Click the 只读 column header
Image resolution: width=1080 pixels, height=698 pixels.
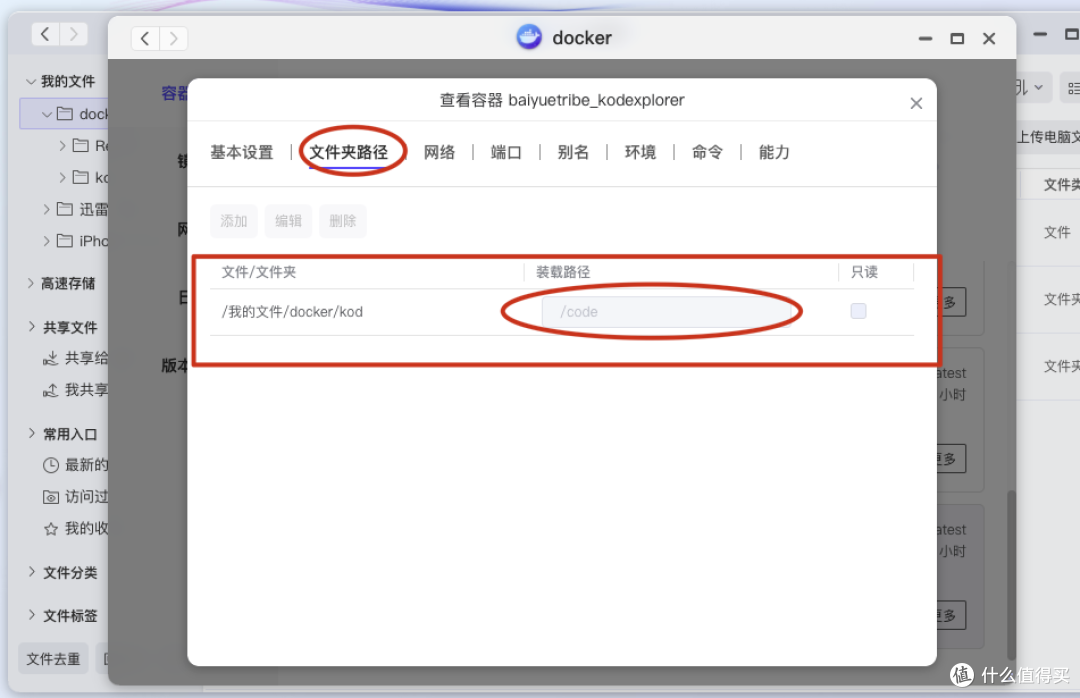pos(864,272)
